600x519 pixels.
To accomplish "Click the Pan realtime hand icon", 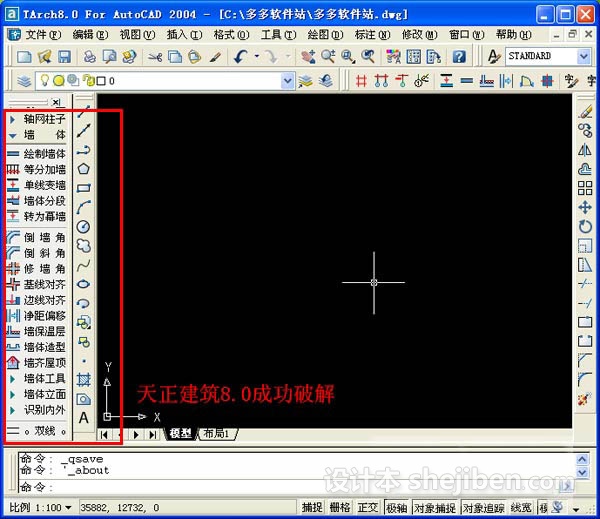I will (308, 57).
